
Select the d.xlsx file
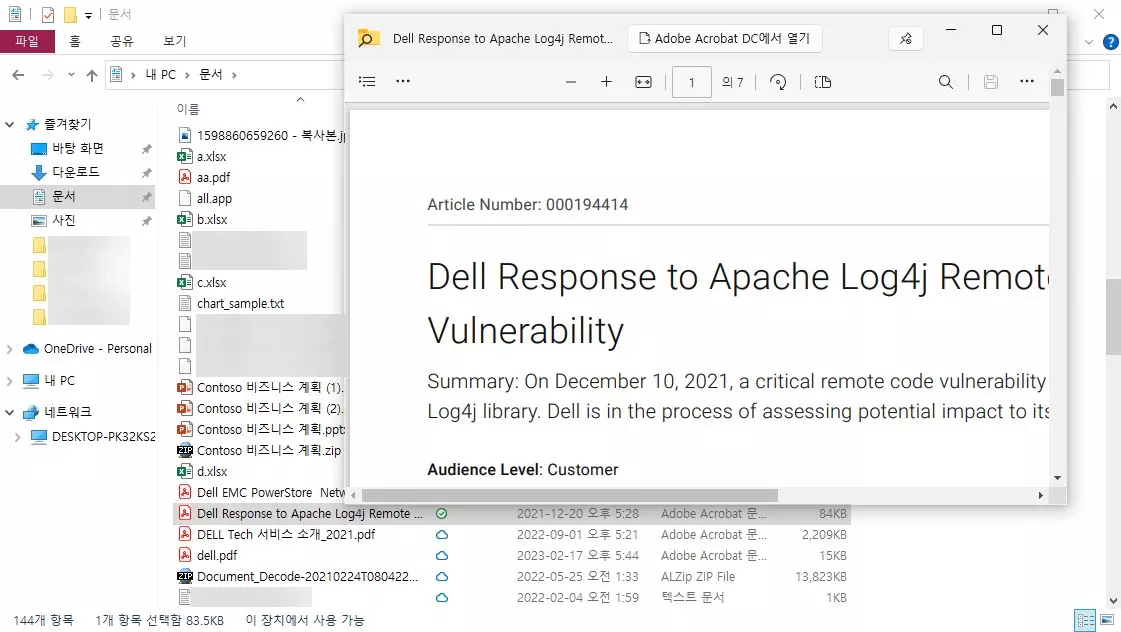[x=212, y=472]
